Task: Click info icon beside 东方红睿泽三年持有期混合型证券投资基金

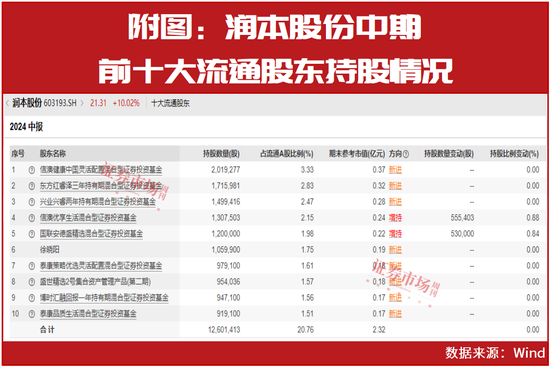Action: pyautogui.click(x=32, y=186)
